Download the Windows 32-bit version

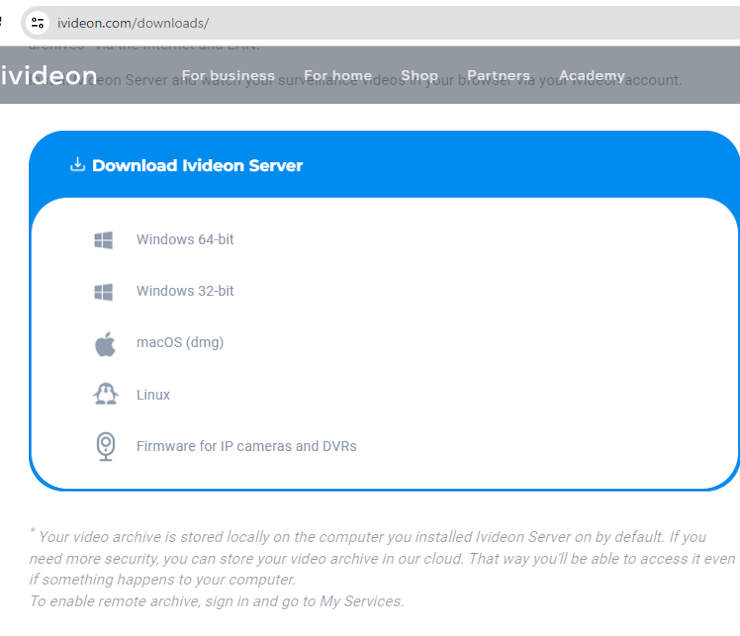[x=185, y=291]
